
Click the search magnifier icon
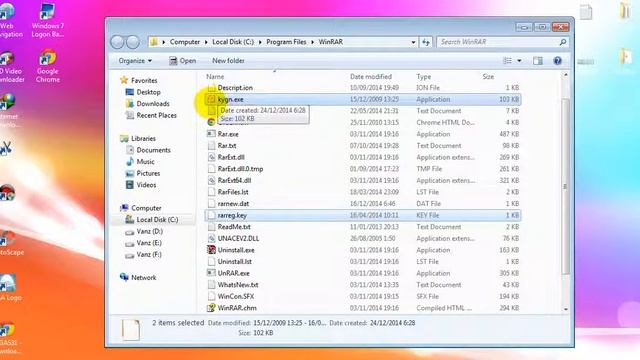(563, 42)
